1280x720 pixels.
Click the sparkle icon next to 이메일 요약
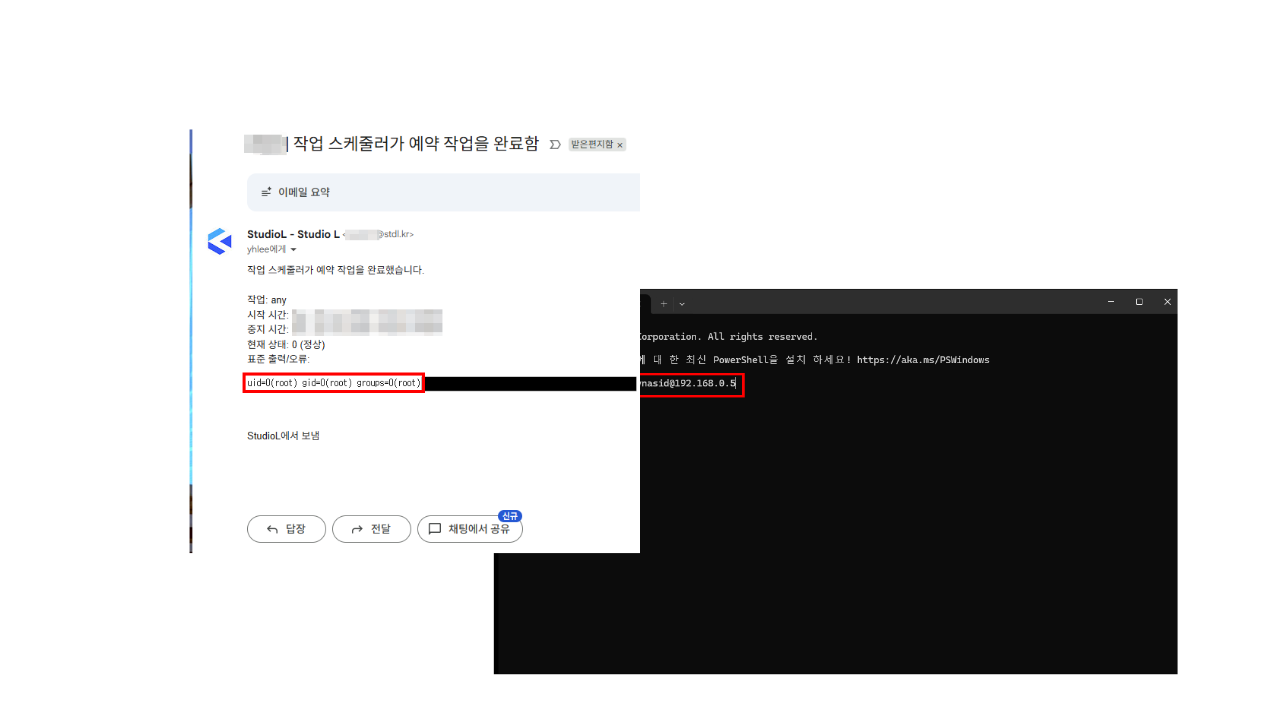coord(266,192)
